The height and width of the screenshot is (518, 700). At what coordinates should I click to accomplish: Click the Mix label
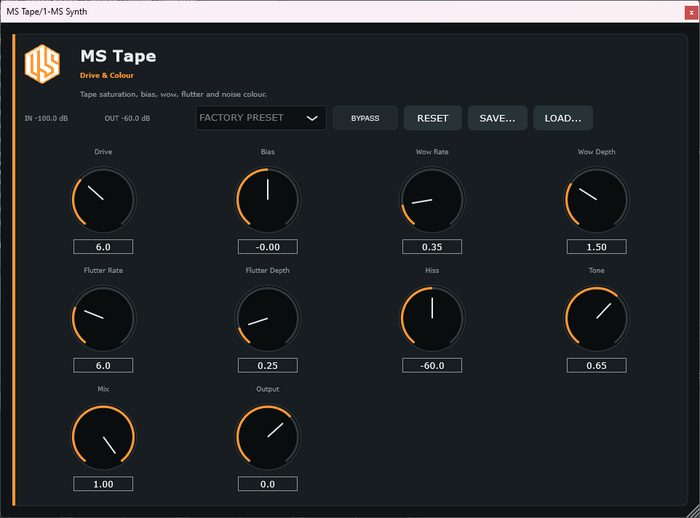[x=103, y=389]
